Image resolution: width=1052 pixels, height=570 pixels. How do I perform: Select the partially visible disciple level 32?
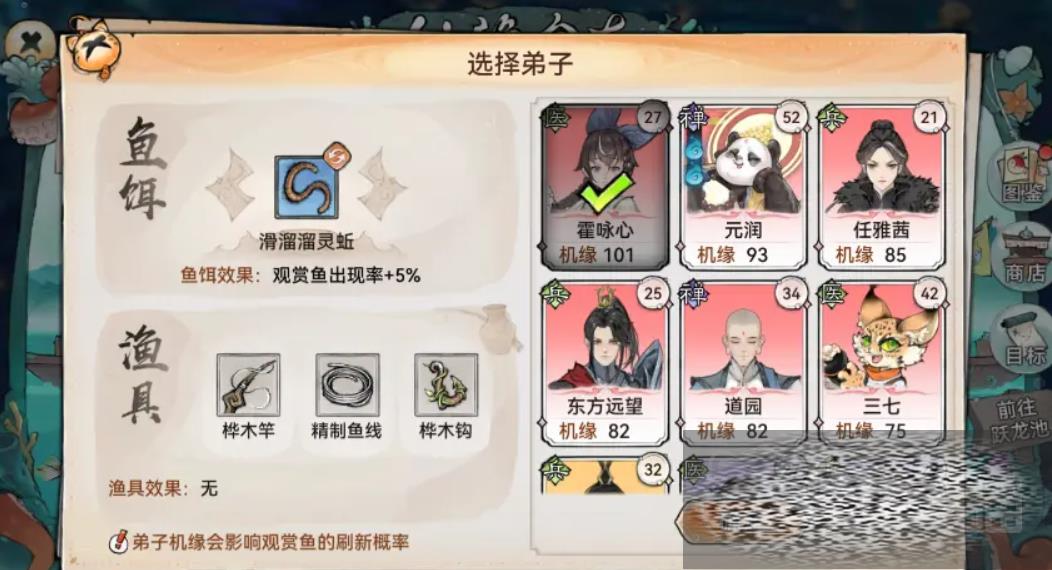click(605, 475)
